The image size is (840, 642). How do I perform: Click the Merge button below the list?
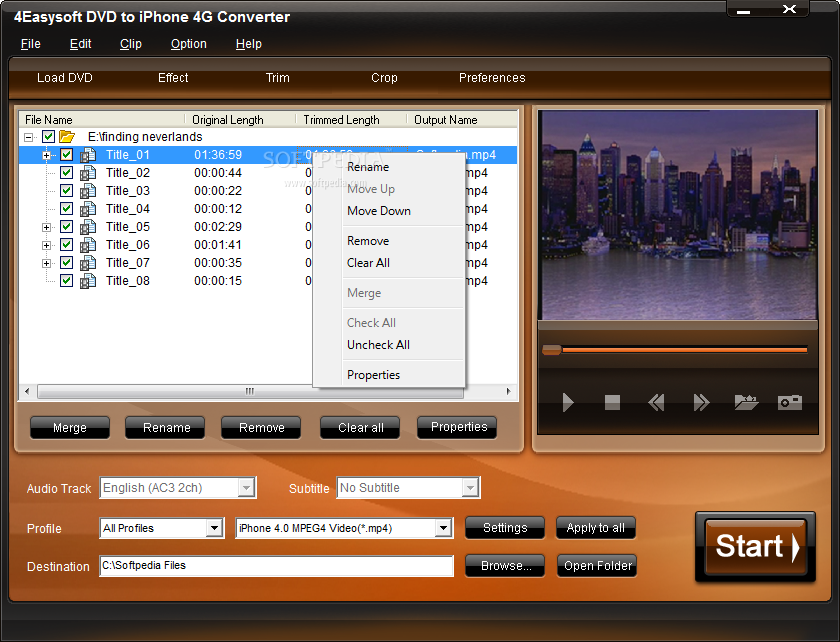point(70,428)
